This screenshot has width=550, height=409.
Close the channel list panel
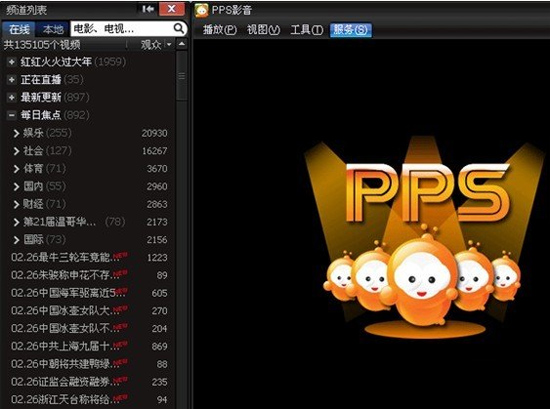172,9
